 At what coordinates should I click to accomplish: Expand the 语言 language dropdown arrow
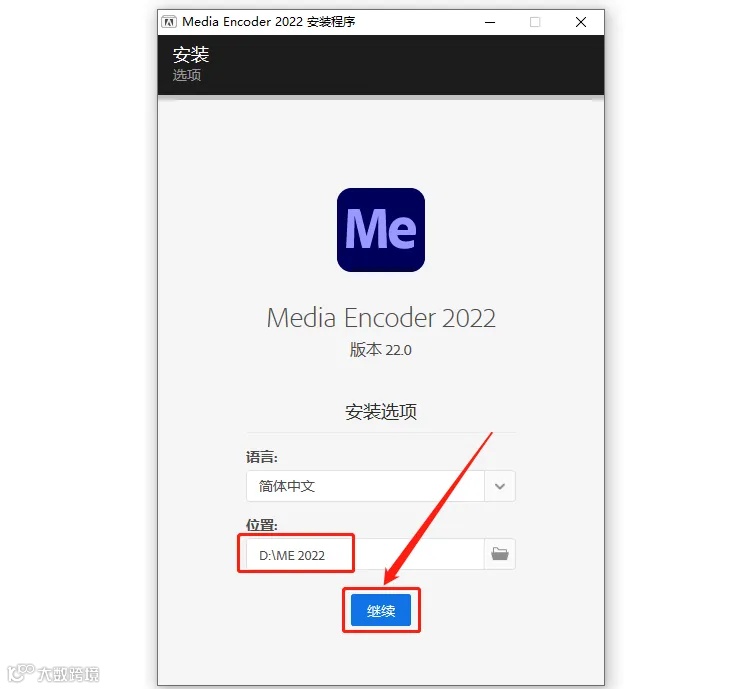click(500, 486)
